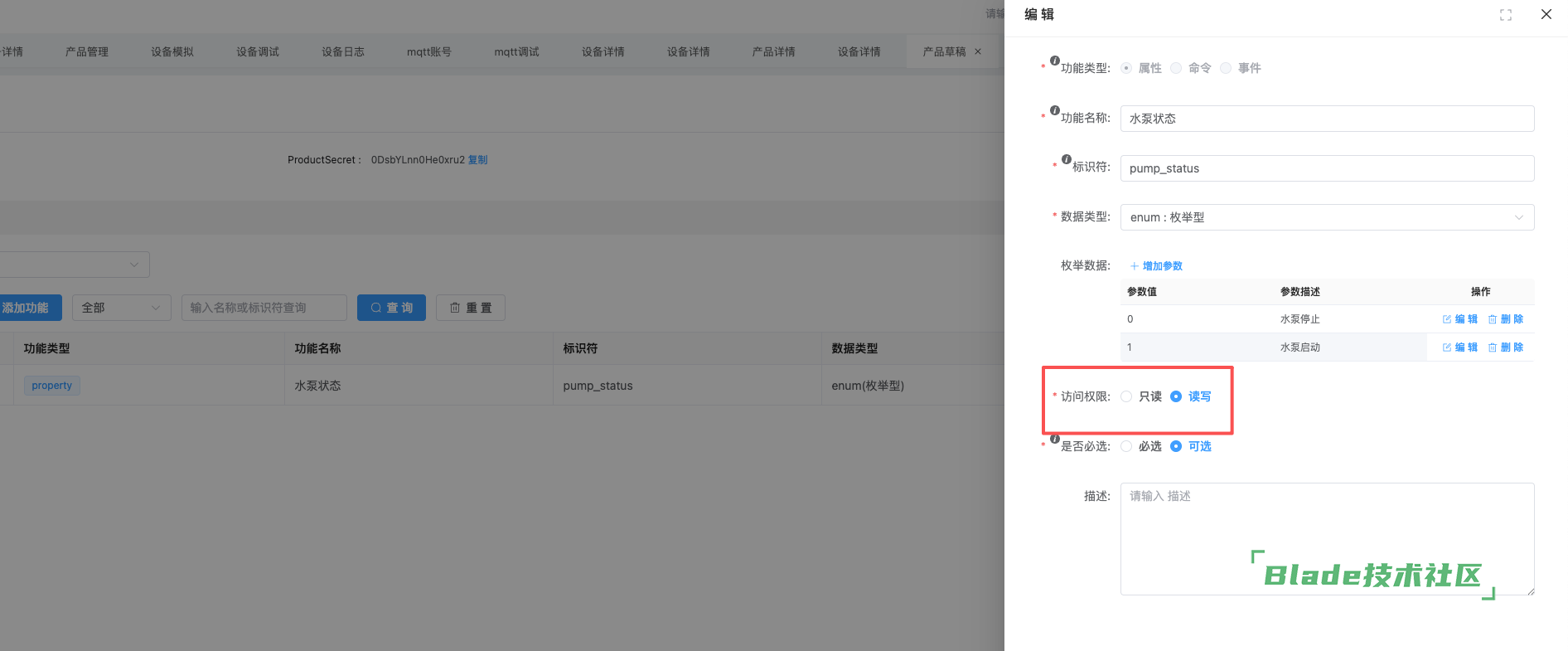Click the fullscreen expand icon in edit panel
Image resolution: width=1568 pixels, height=651 pixels.
(1505, 15)
